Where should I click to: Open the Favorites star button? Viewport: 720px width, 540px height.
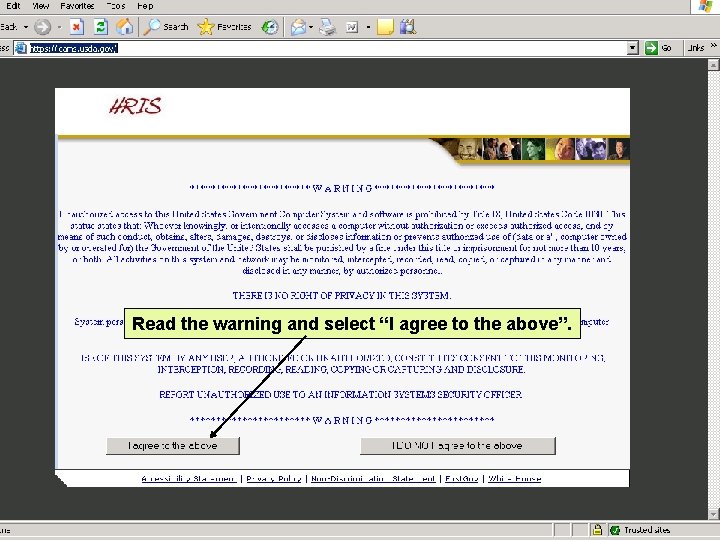click(x=224, y=27)
